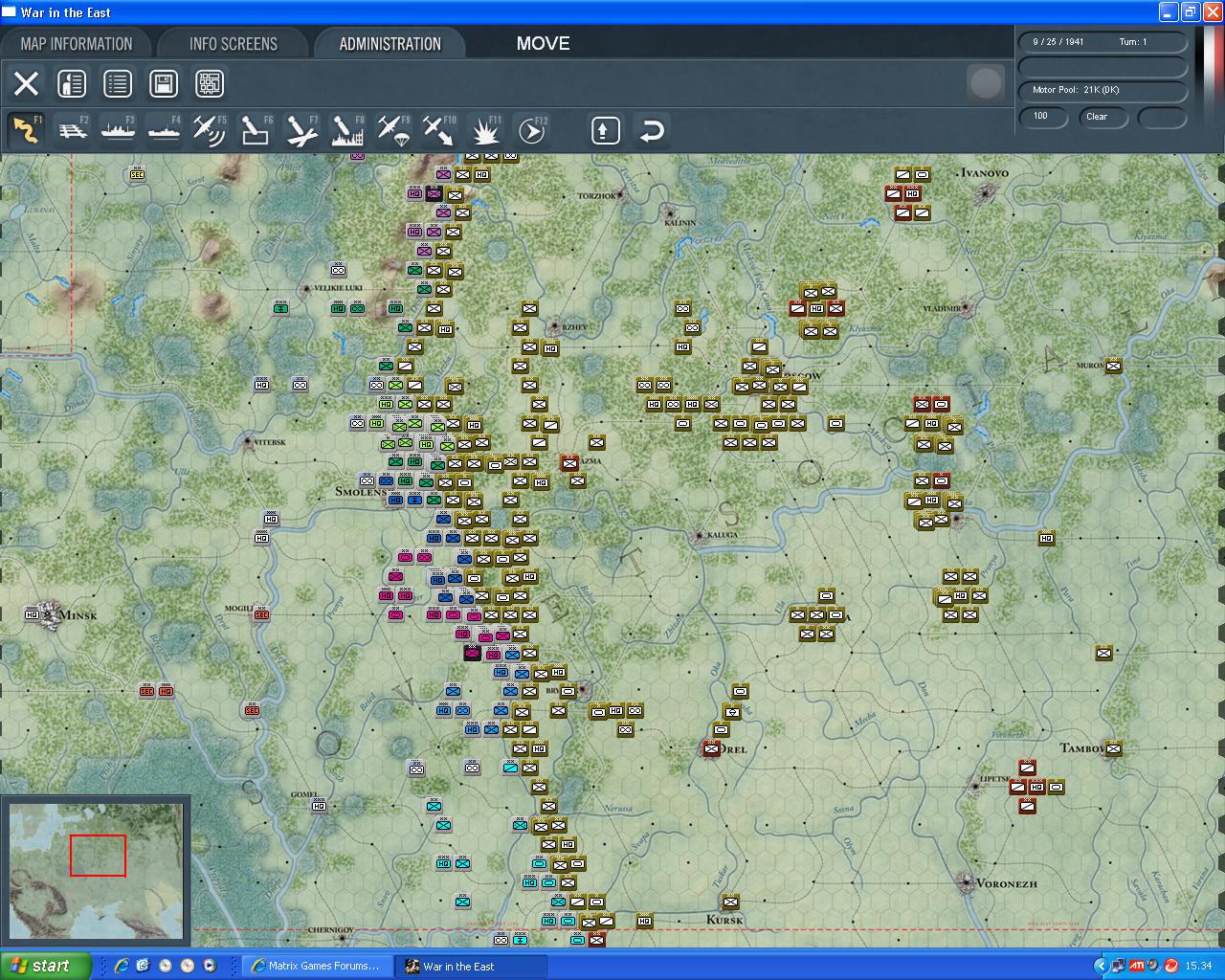Click the empty pill button beside Clear
This screenshot has height=980, width=1225.
click(1162, 117)
